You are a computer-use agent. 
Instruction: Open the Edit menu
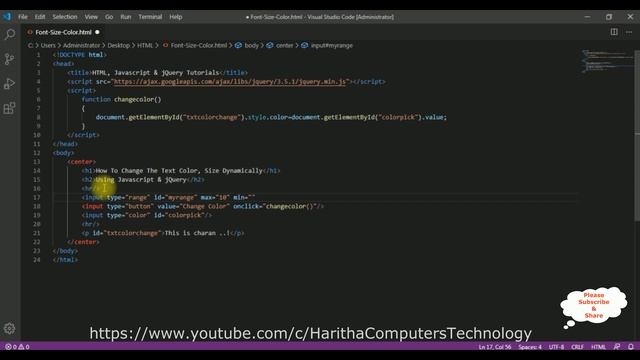pos(40,17)
